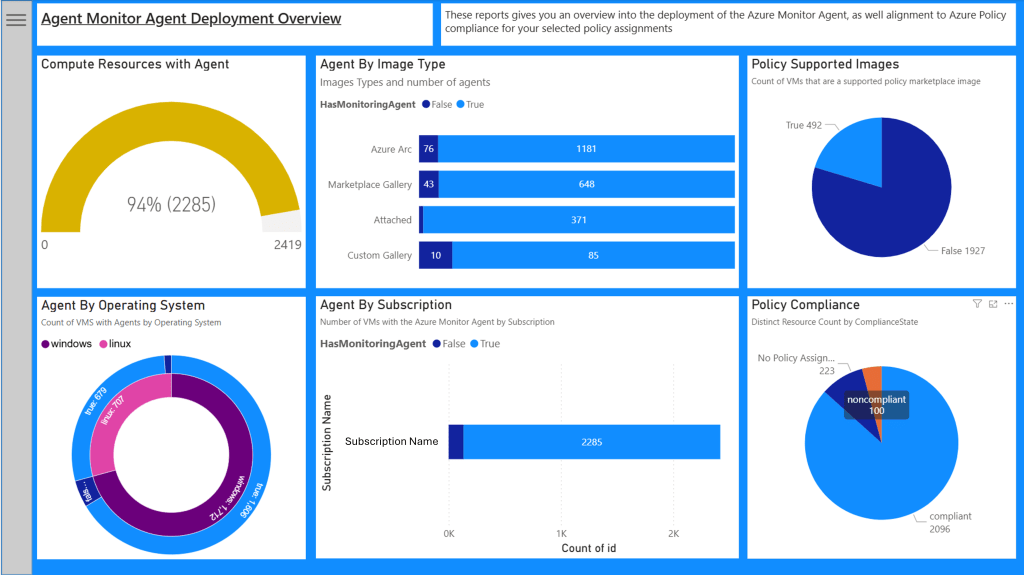Click the Custom Gallery false segment showing 10
The image size is (1024, 575).
(435, 256)
